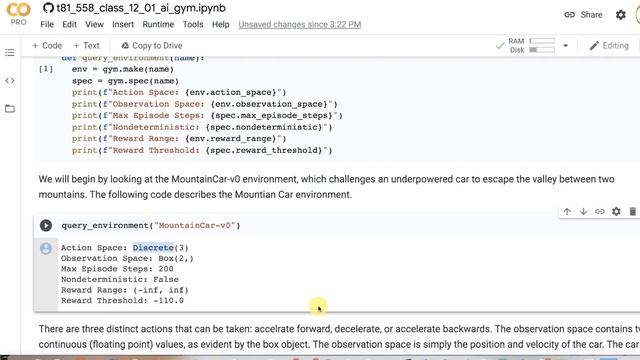Image resolution: width=640 pixels, height=360 pixels.
Task: Click 'Reward Threshold: -110.0' output line
Action: click(122, 301)
